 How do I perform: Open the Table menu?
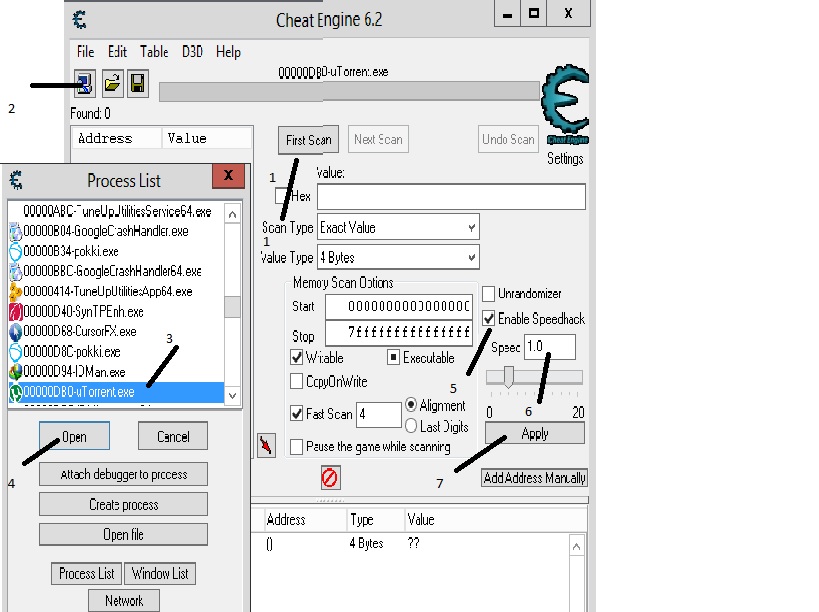coord(154,52)
